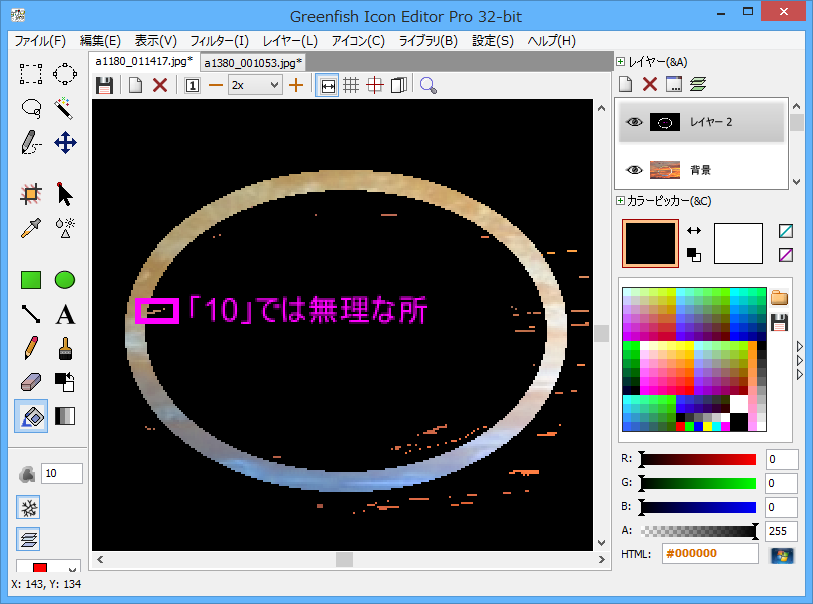The image size is (813, 604).
Task: Toggle the grid display button
Action: [x=351, y=85]
